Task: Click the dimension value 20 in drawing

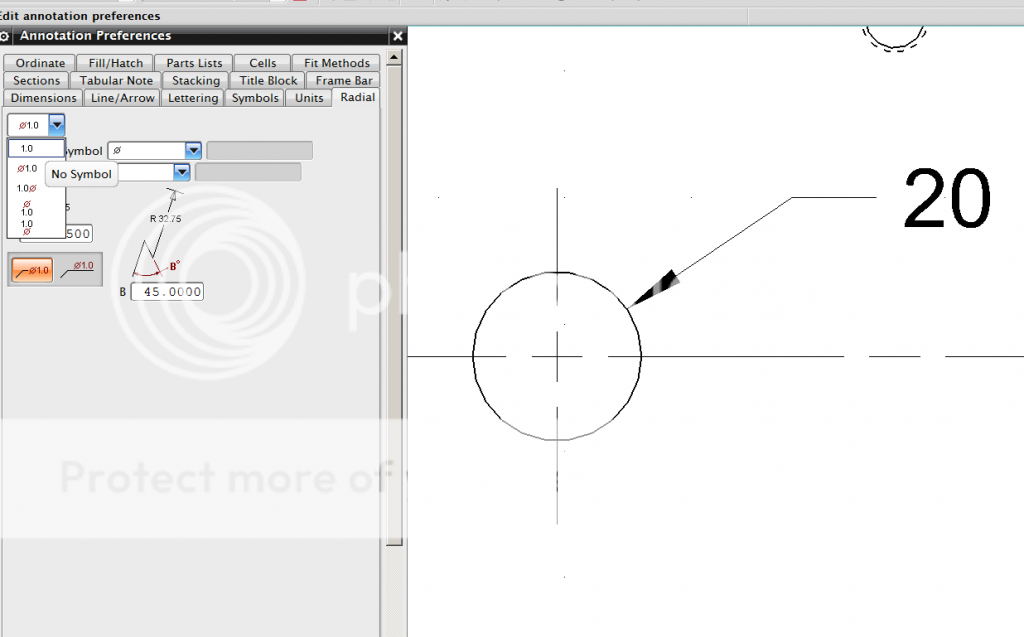Action: (946, 198)
